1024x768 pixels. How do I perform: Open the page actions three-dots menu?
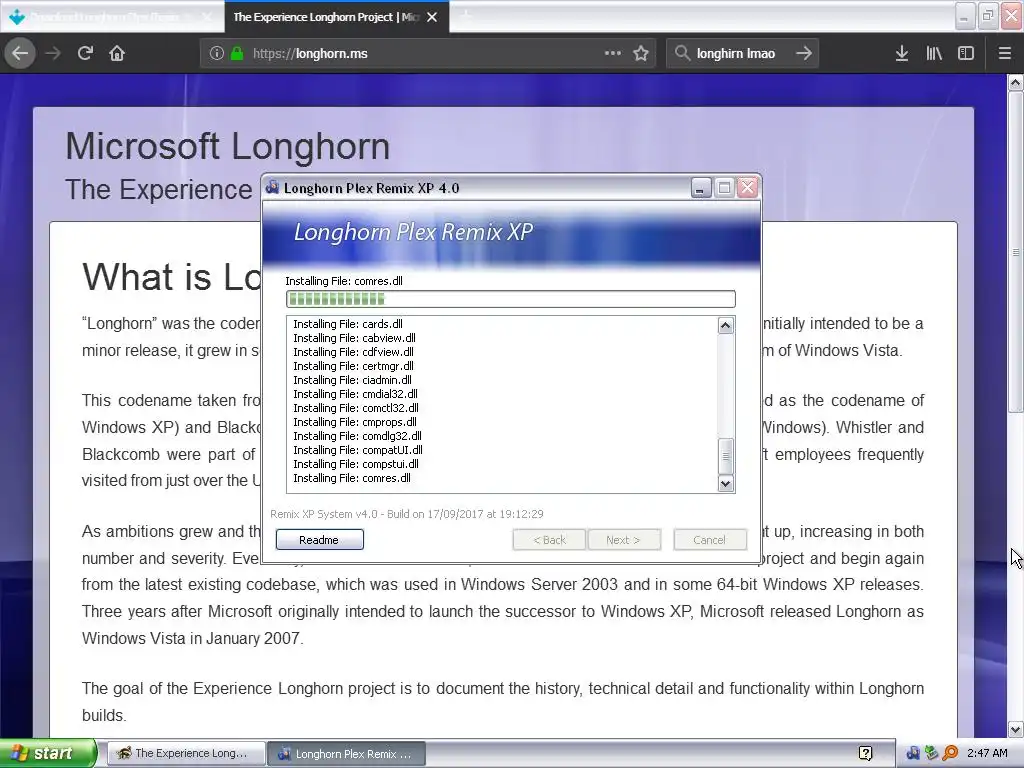coord(613,53)
